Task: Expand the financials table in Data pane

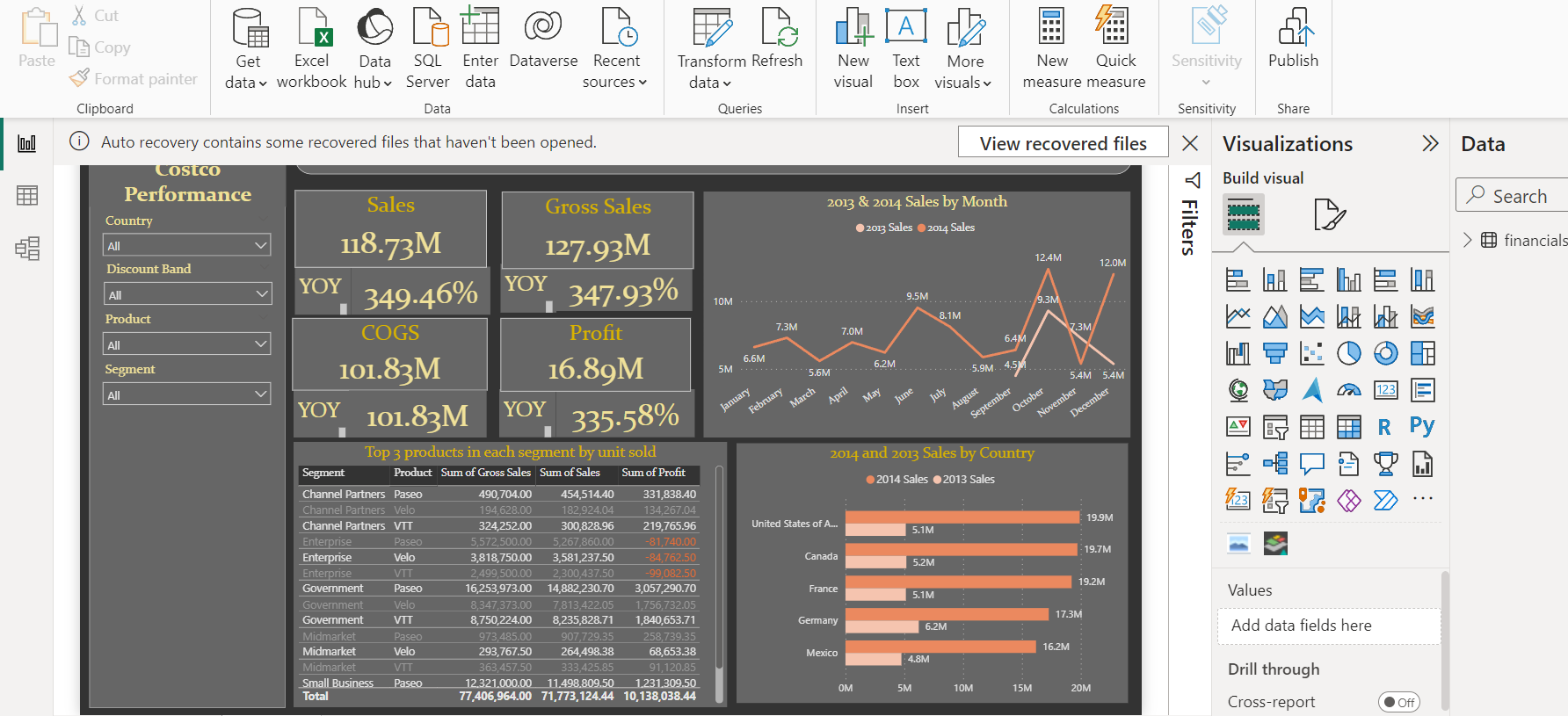Action: [1467, 240]
